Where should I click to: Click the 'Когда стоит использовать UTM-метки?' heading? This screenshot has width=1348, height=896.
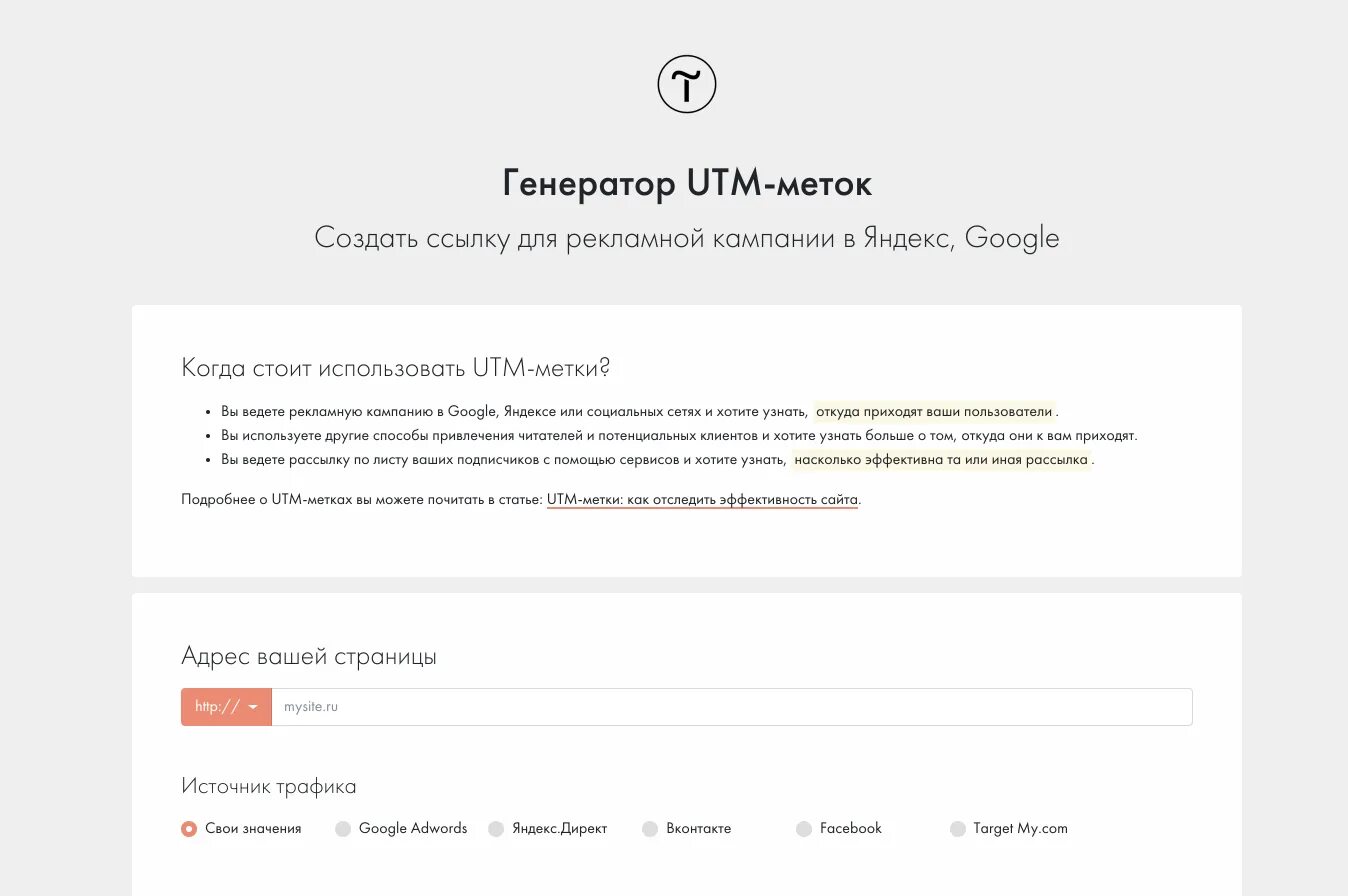(396, 368)
